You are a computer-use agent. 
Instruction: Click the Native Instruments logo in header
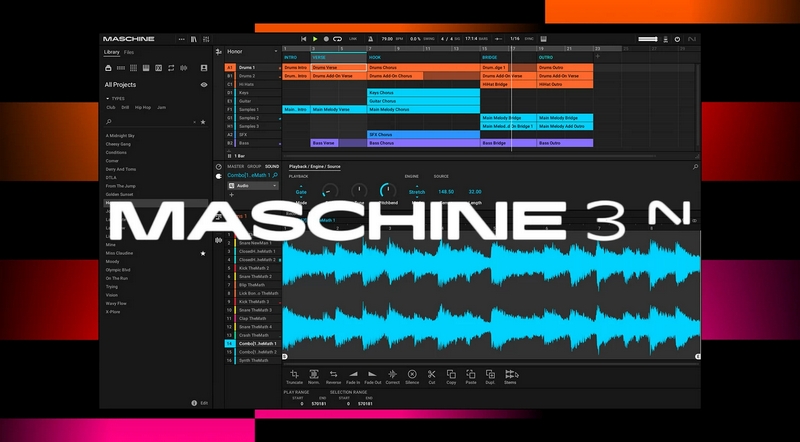coord(692,39)
